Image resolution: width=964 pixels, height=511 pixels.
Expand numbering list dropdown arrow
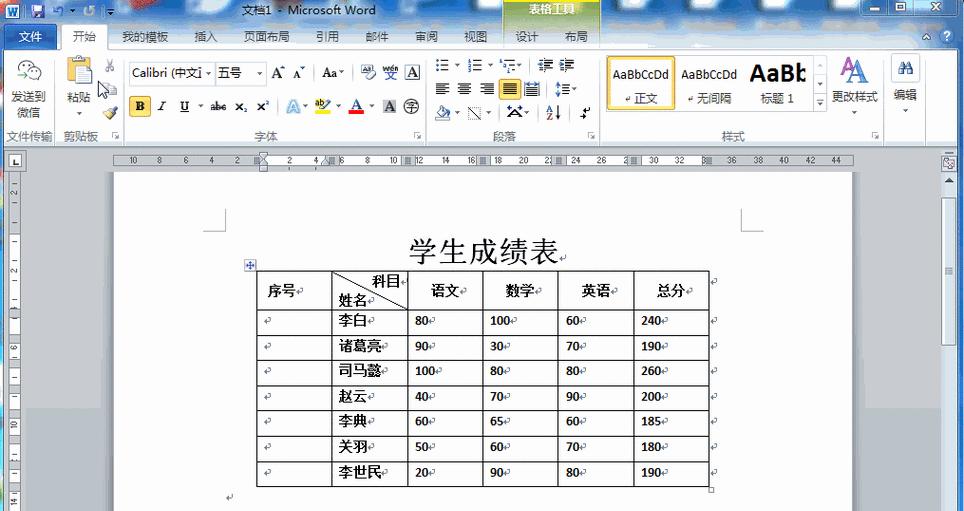click(490, 65)
